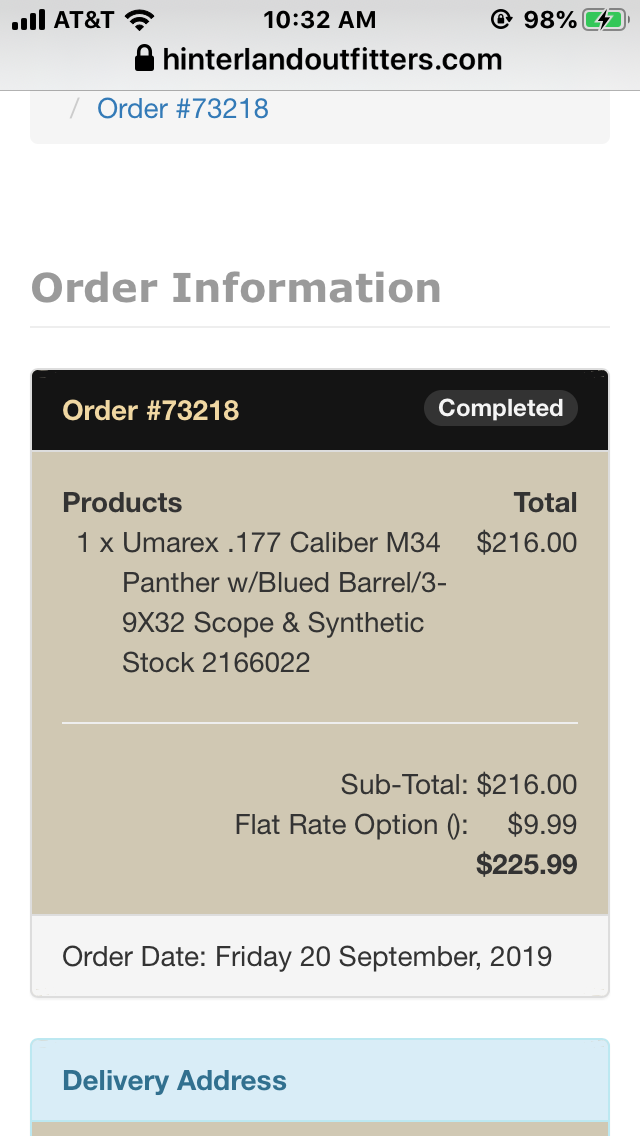This screenshot has height=1136, width=640.
Task: Tap the Order #73218 panel header
Action: pyautogui.click(x=320, y=410)
